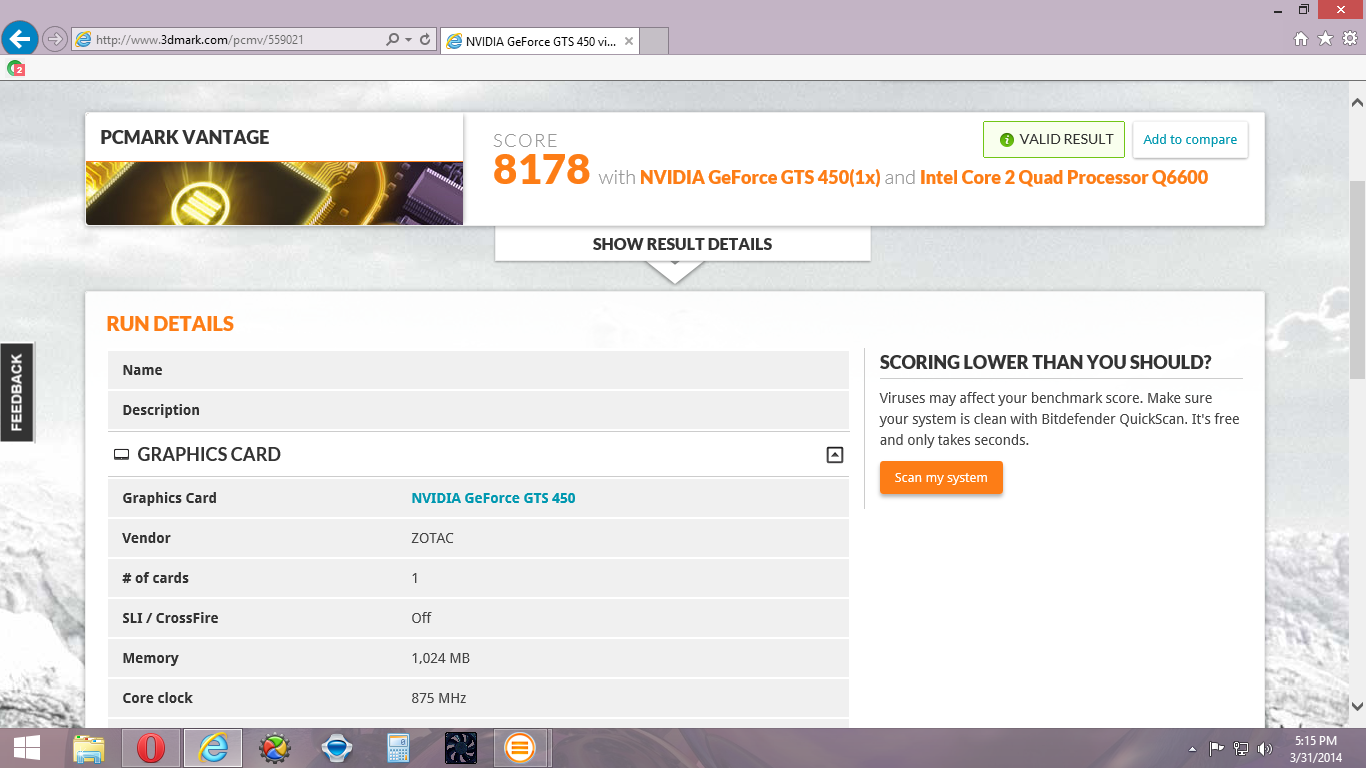
Task: Open File Explorer from the taskbar
Action: [89, 748]
